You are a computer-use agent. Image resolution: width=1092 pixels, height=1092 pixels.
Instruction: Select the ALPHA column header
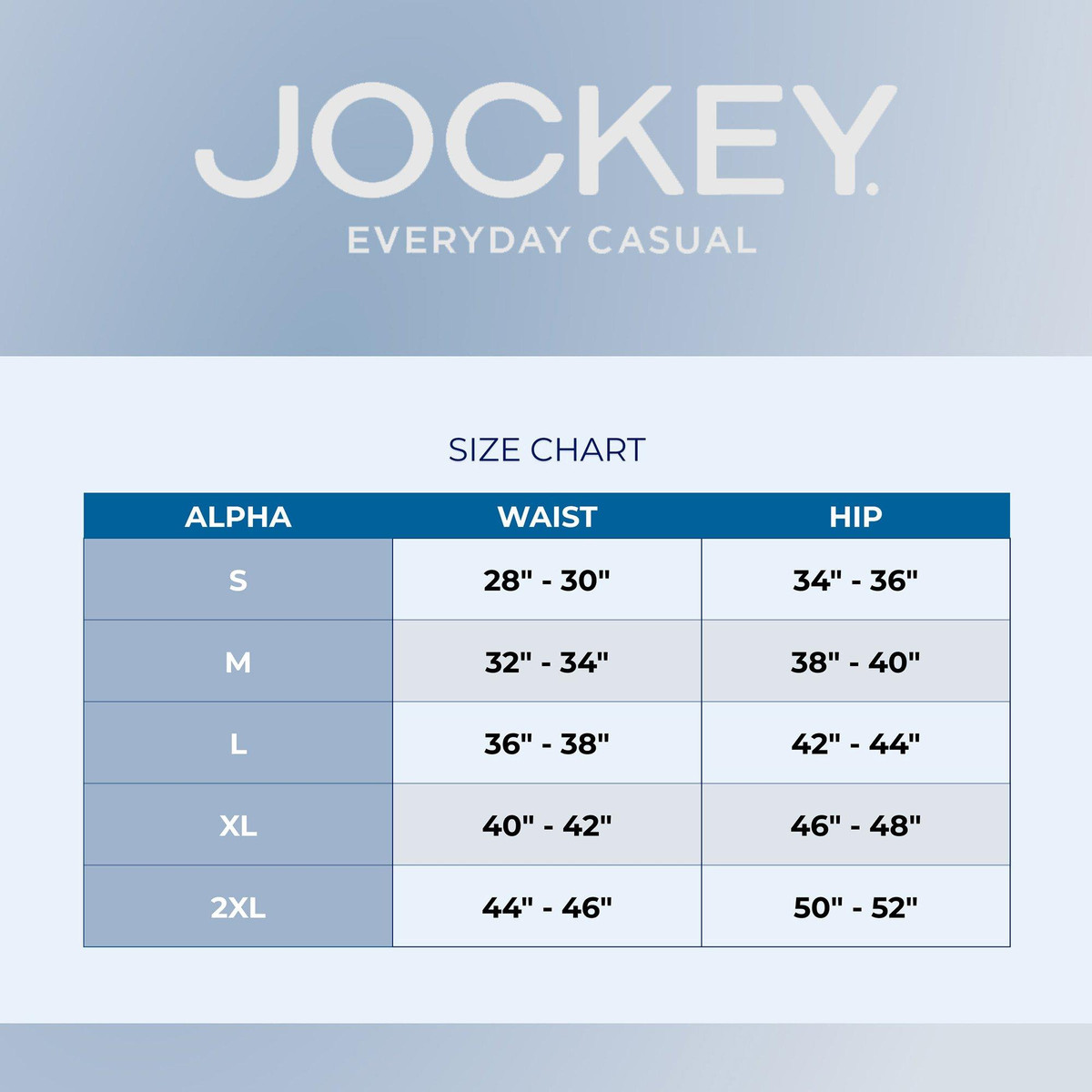238,517
